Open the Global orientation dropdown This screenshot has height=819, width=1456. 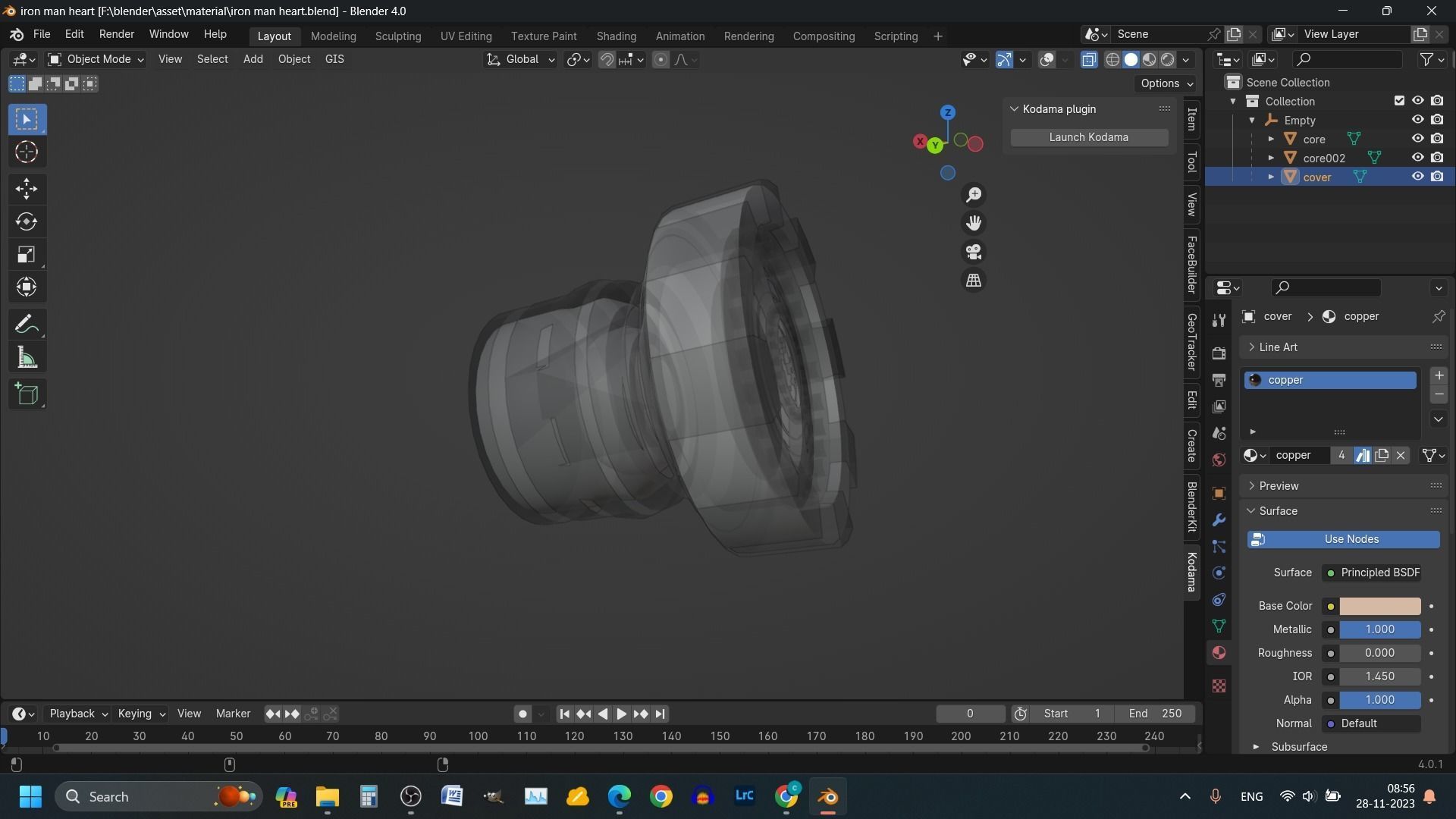[520, 60]
